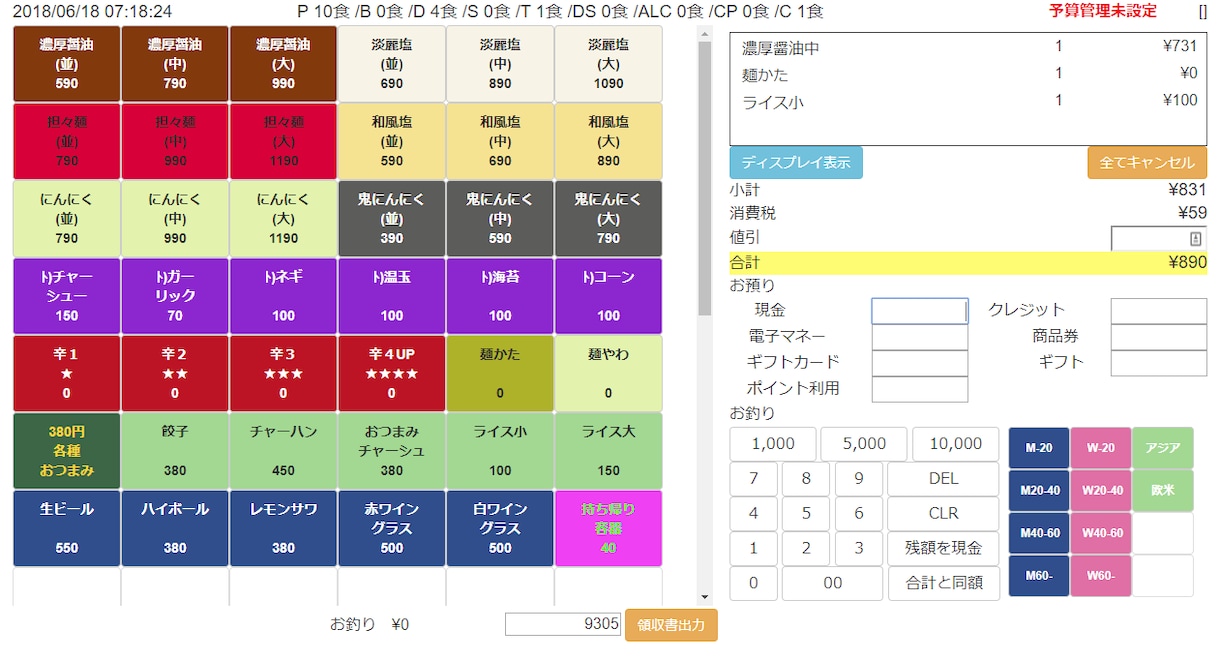Add ハイボール 380 drink
Image resolution: width=1220 pixels, height=660 pixels.
(x=175, y=528)
